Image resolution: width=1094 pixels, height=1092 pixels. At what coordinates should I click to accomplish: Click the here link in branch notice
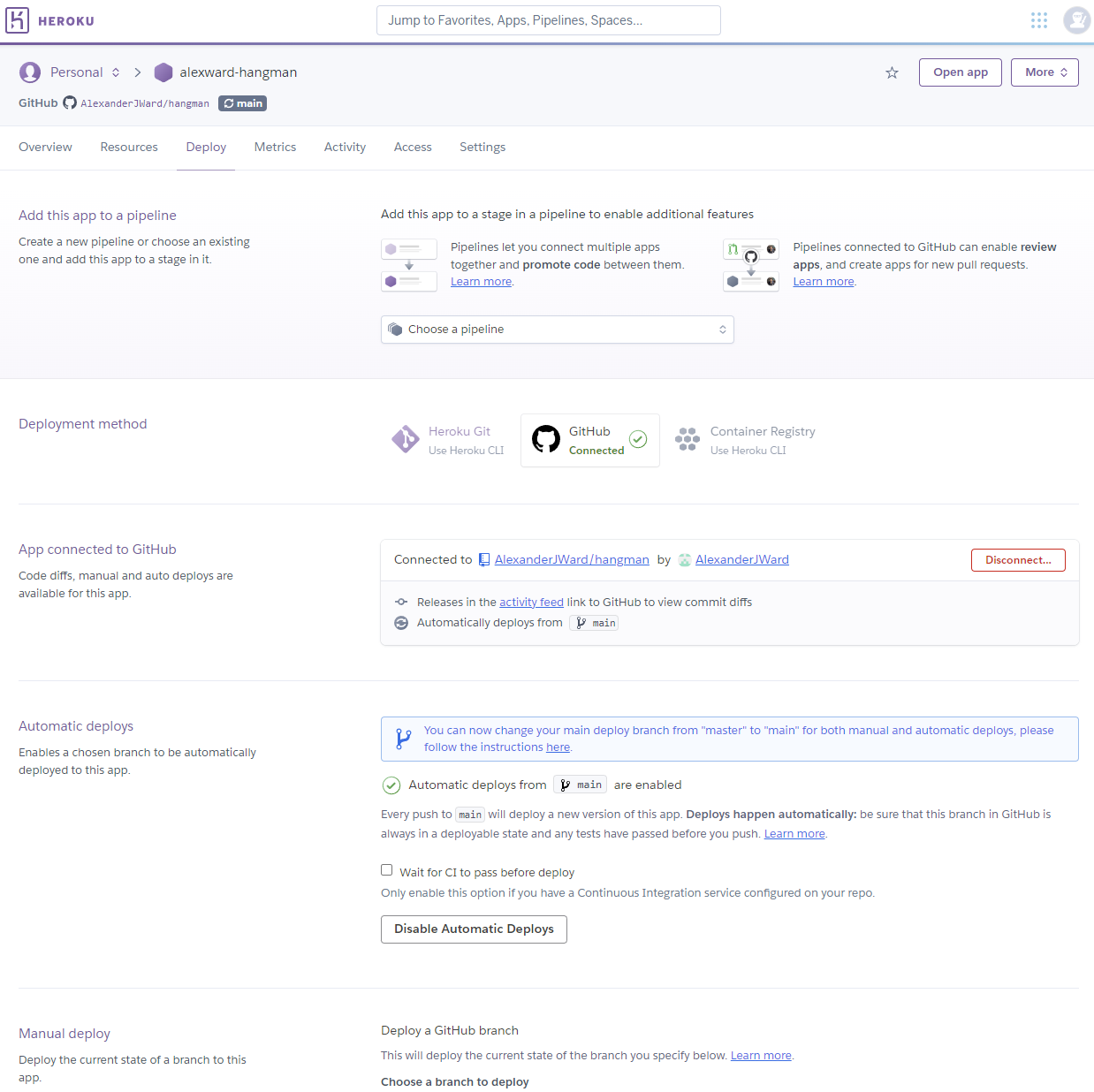tap(558, 747)
